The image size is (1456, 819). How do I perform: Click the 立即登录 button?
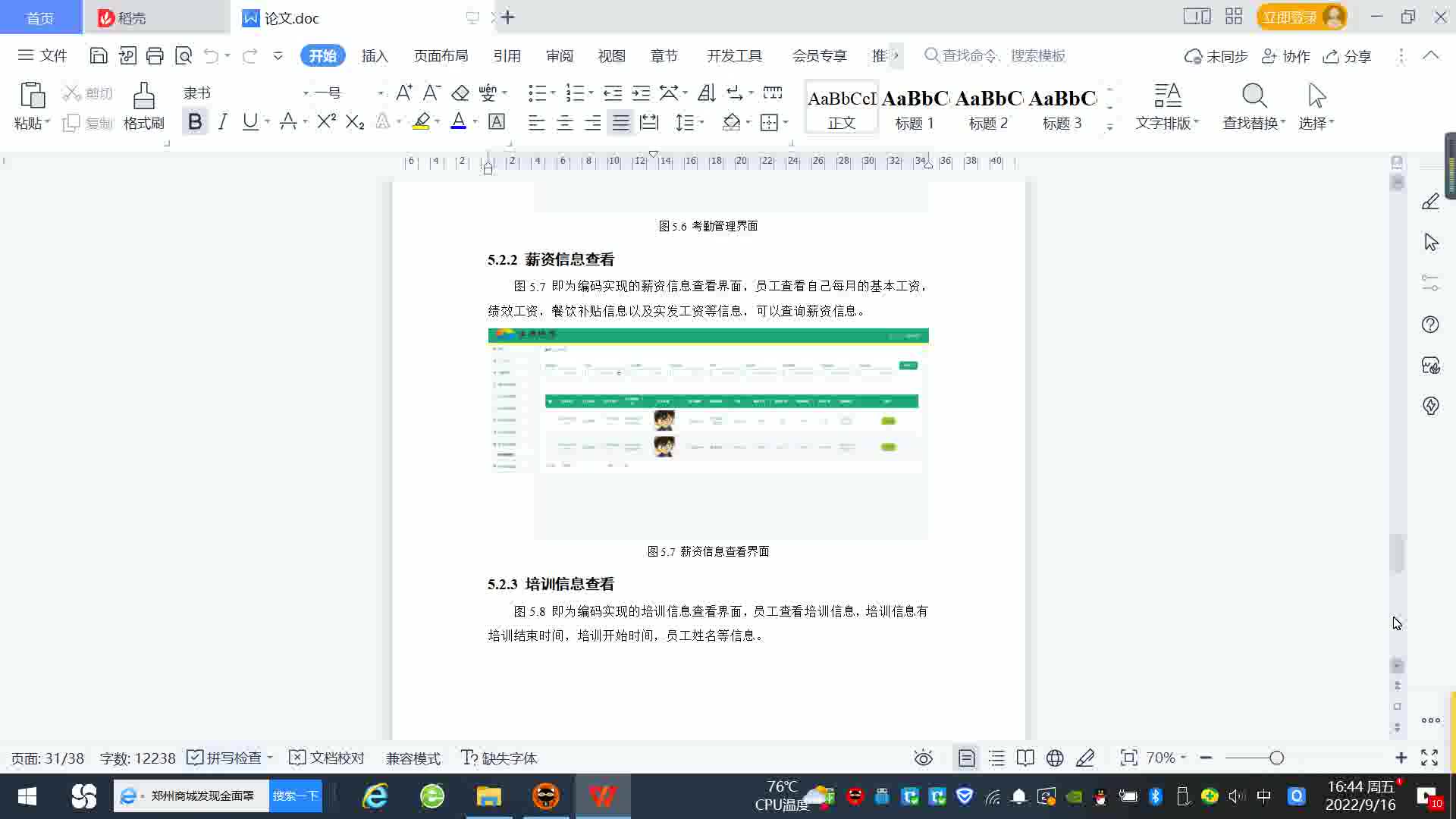point(1301,17)
